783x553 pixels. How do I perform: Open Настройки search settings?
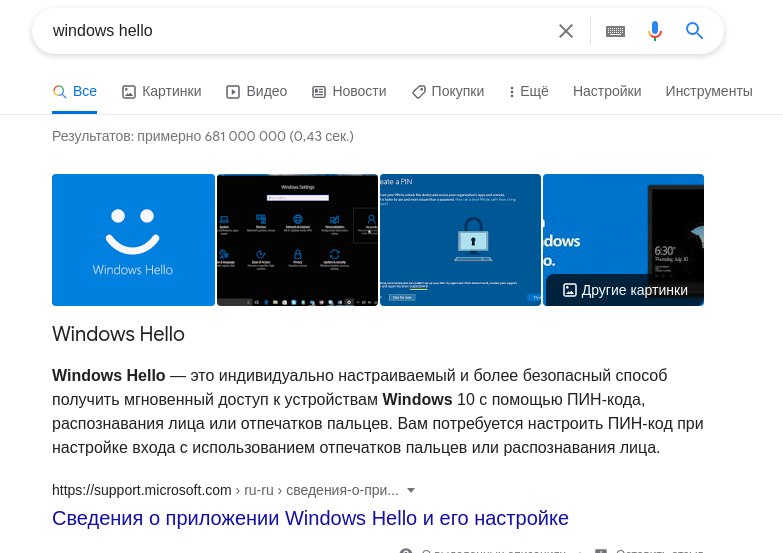607,91
